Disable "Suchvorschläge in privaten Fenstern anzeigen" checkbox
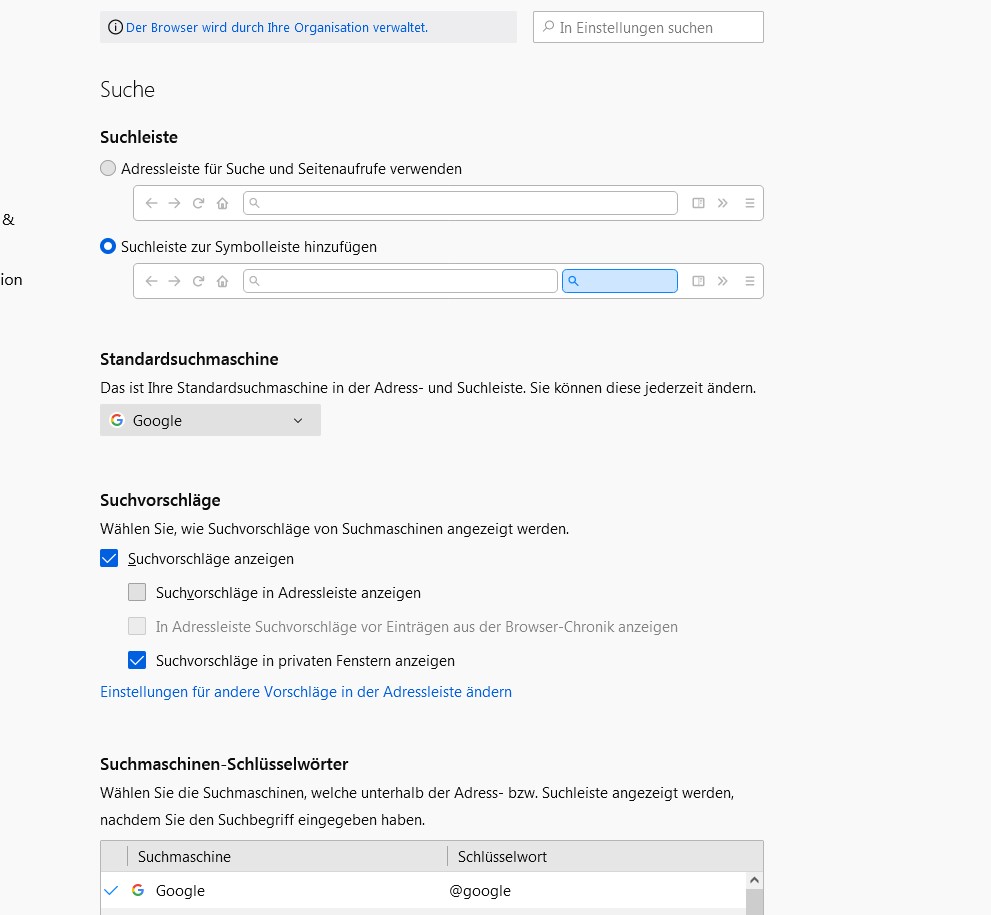The height and width of the screenshot is (915, 991). click(x=137, y=661)
